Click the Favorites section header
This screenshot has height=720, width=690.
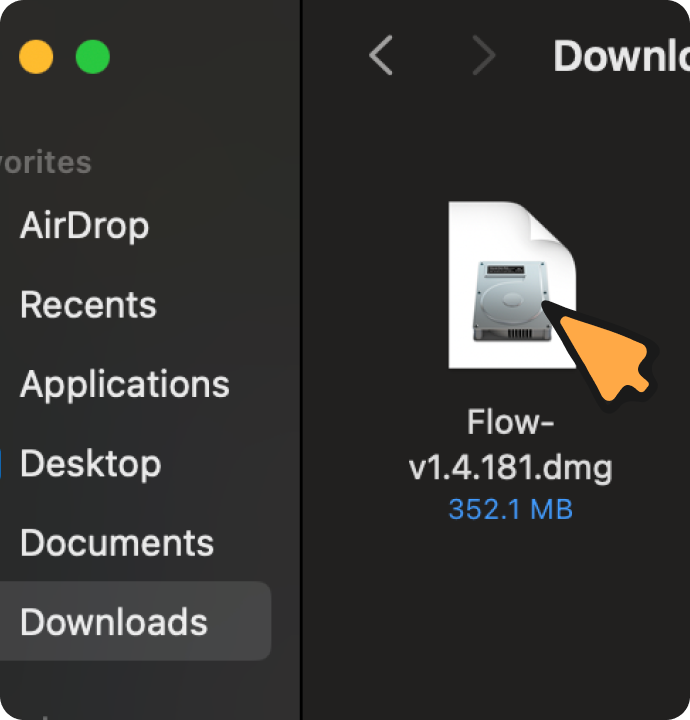(46, 162)
